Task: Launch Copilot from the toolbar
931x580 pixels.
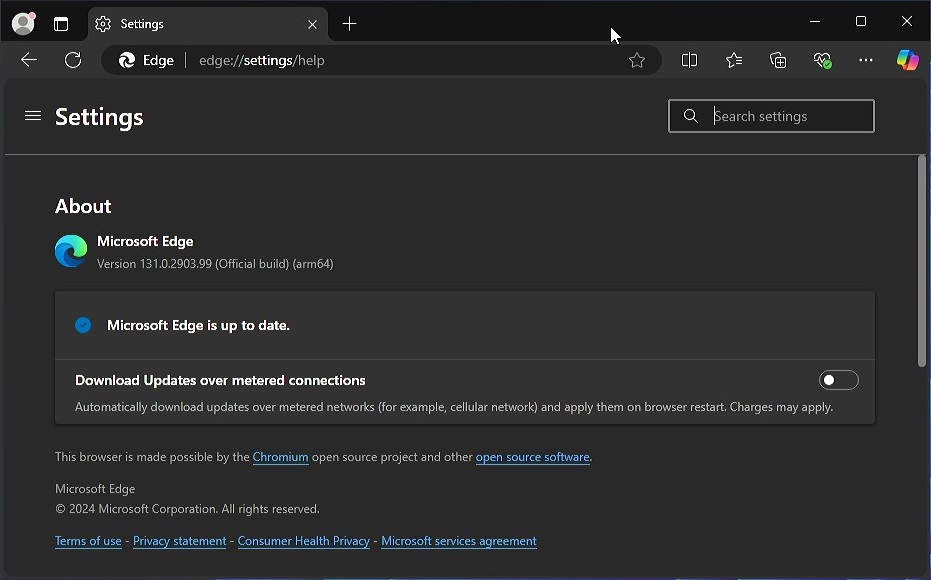Action: (x=907, y=60)
